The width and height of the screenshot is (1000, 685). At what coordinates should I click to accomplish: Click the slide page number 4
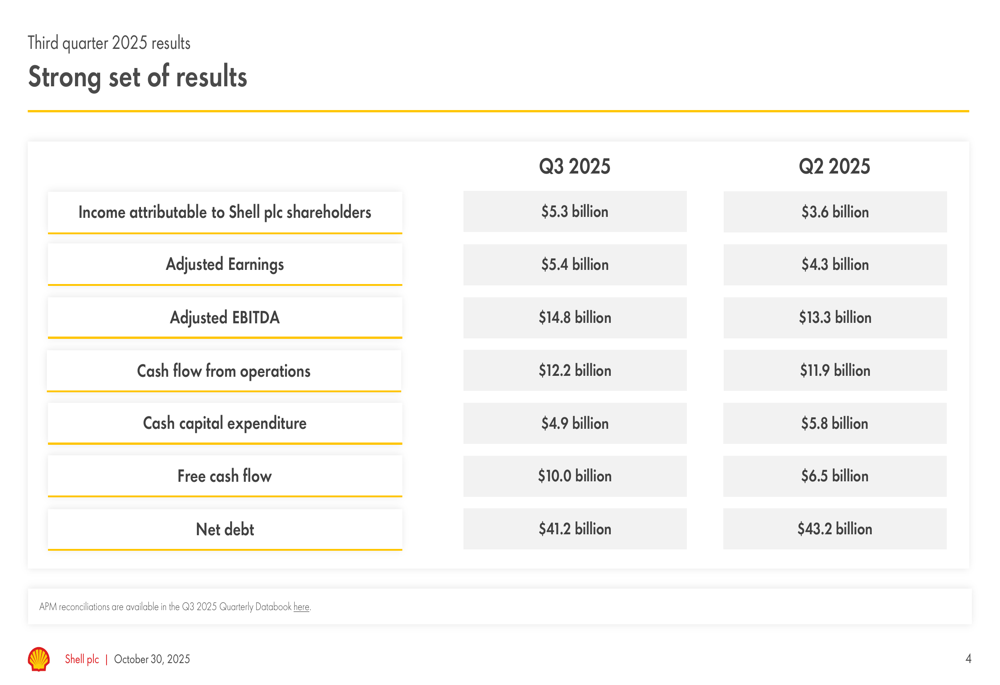(968, 660)
